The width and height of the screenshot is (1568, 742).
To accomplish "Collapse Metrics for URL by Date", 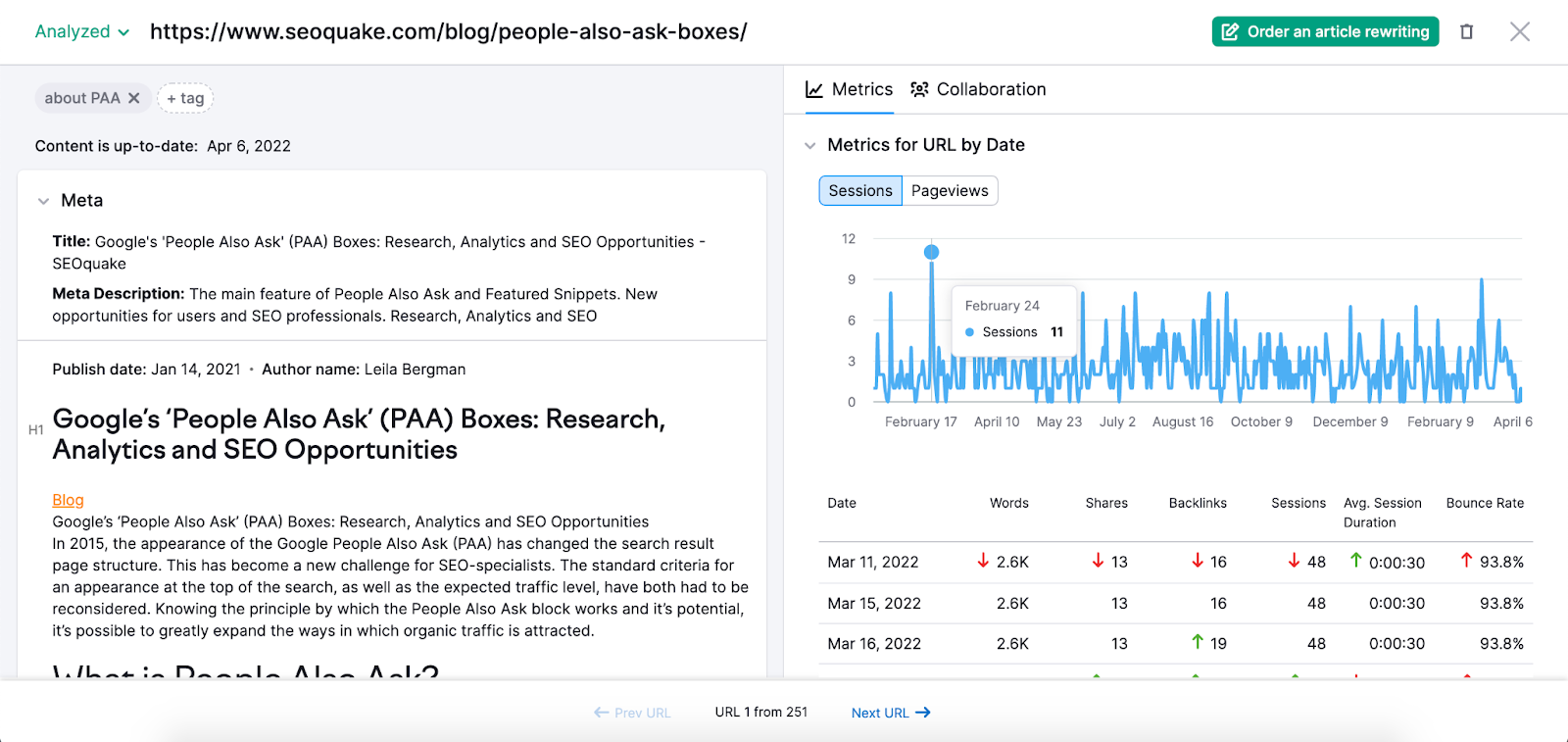I will (809, 145).
